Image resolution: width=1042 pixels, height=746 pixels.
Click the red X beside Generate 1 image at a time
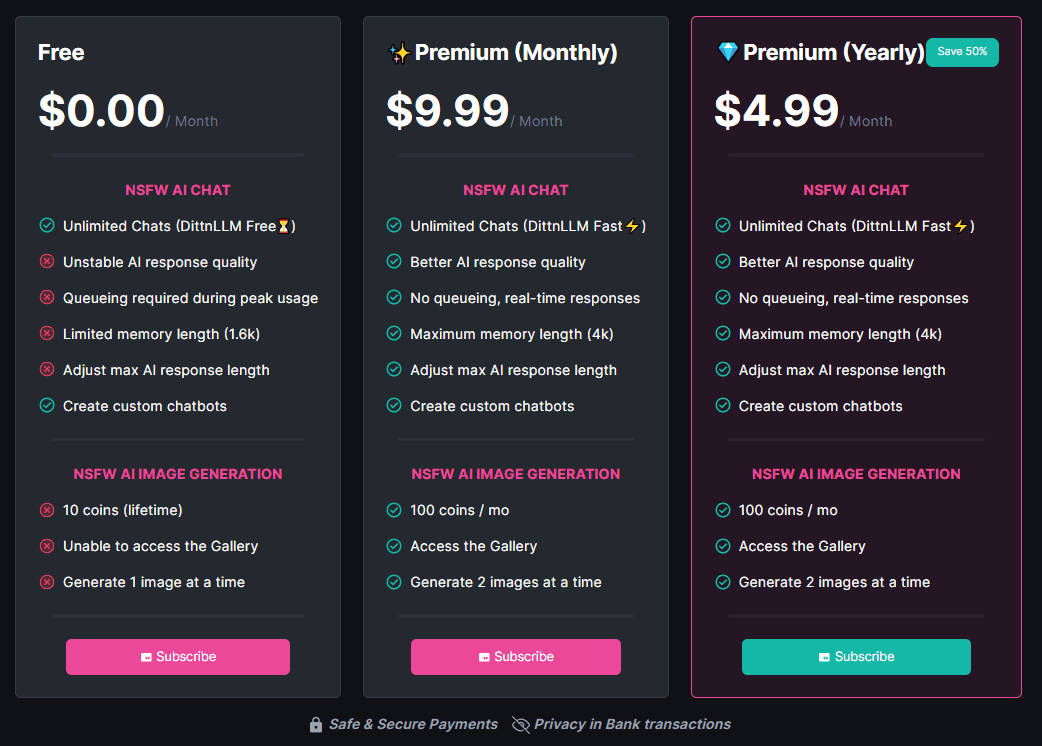pos(47,582)
